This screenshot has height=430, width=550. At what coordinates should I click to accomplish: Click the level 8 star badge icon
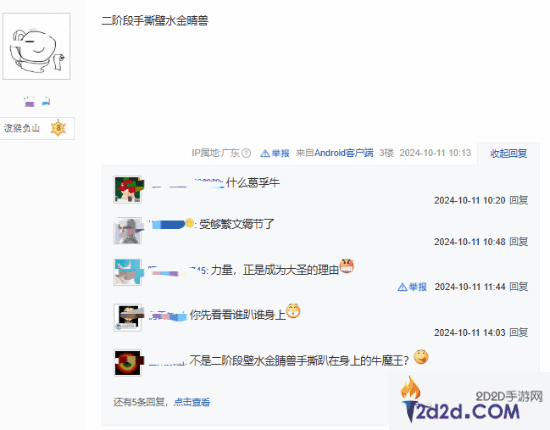coord(58,128)
